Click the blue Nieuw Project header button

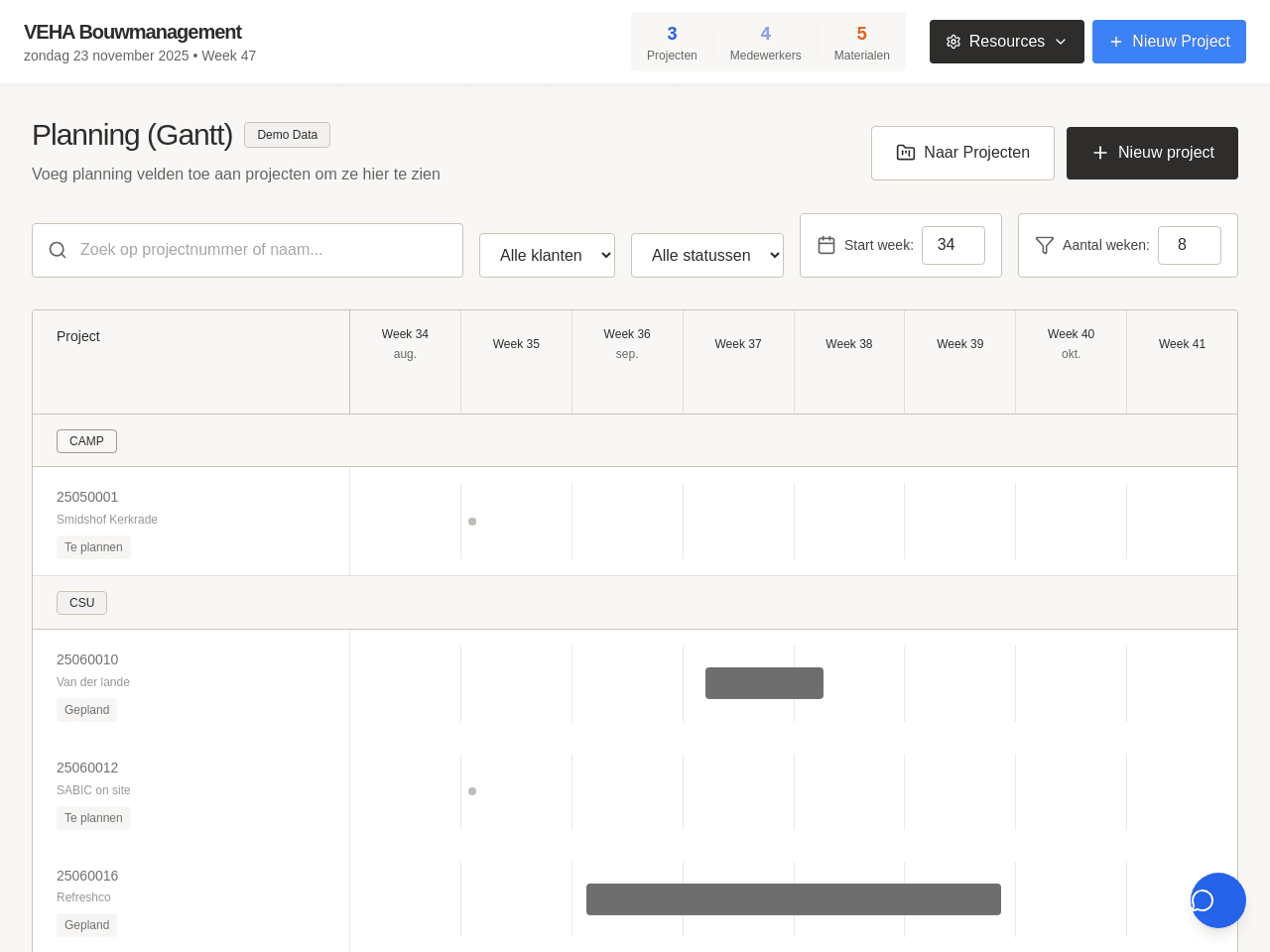click(x=1169, y=42)
